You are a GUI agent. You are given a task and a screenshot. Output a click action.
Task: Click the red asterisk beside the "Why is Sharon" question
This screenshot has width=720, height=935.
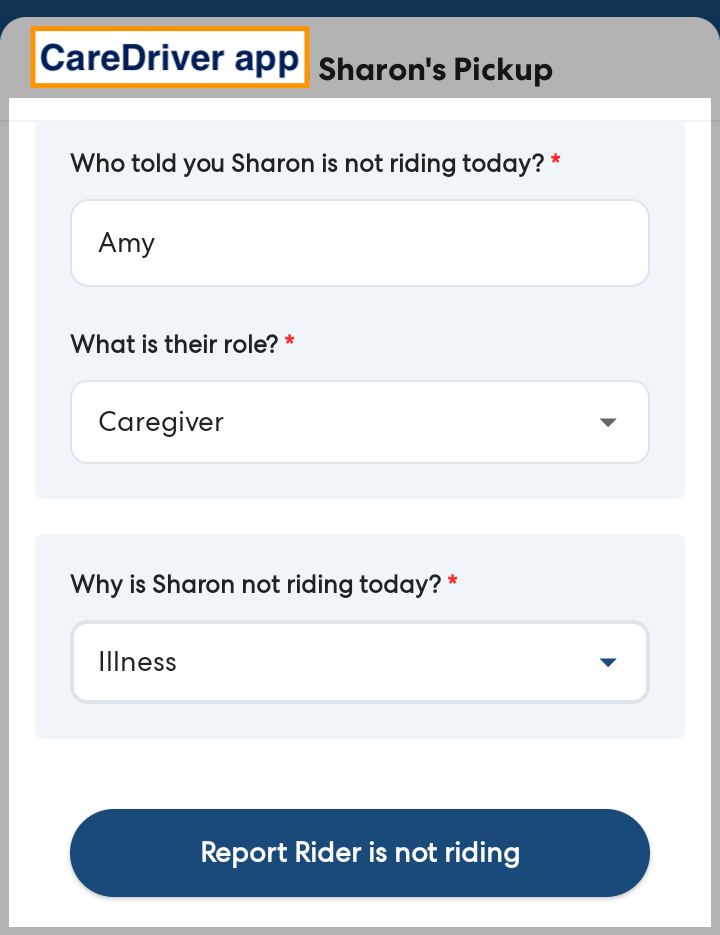click(x=453, y=584)
